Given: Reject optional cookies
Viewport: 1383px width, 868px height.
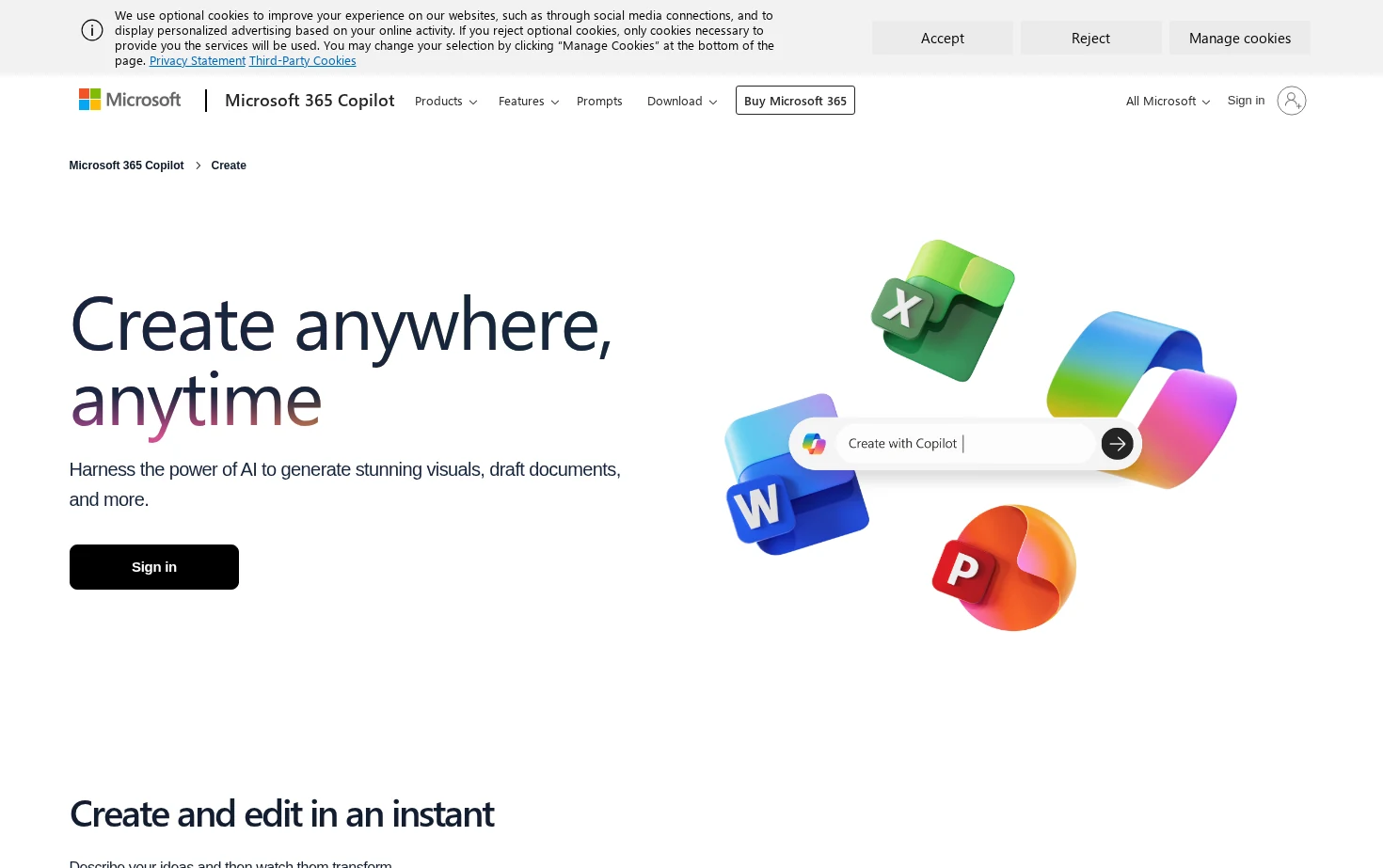Looking at the screenshot, I should click(x=1090, y=39).
